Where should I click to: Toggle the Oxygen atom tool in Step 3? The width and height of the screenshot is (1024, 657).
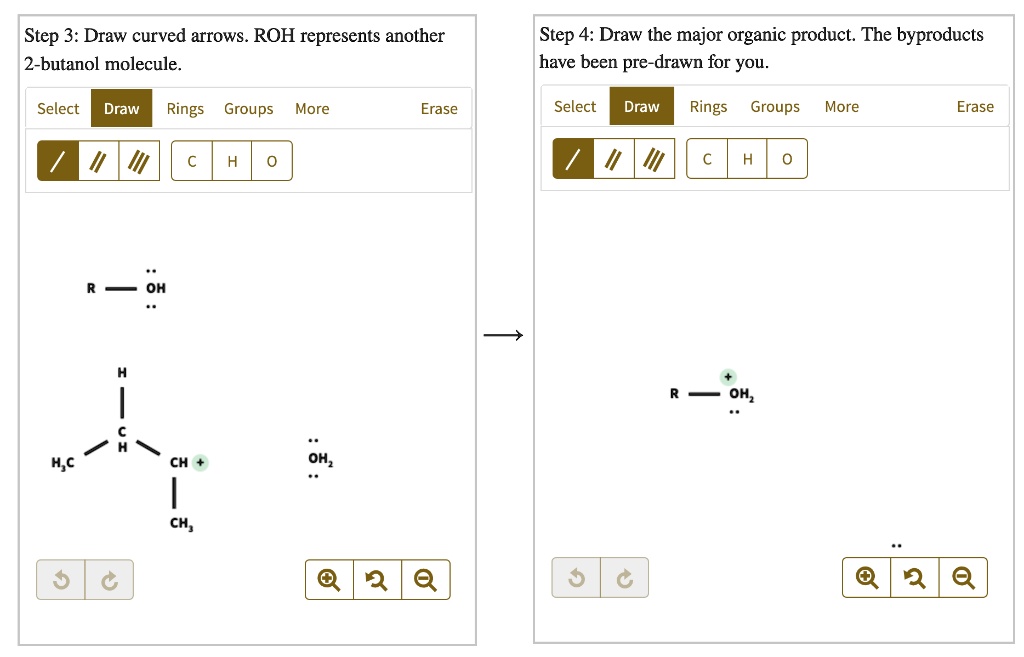[x=271, y=160]
